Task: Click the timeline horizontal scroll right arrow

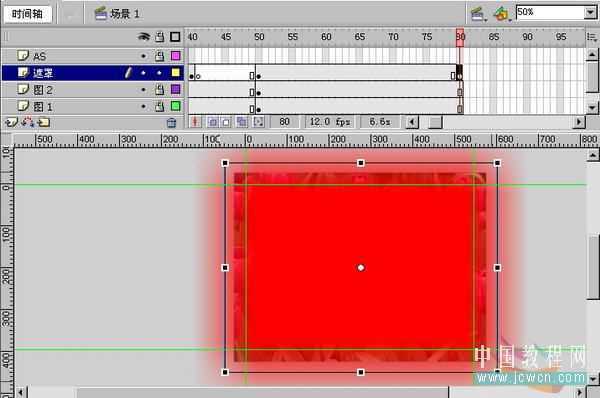Action: (579, 122)
